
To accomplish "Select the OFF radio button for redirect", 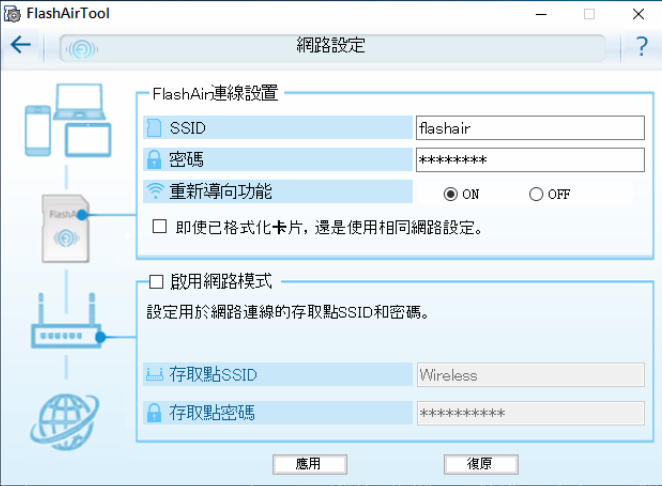I will click(x=536, y=194).
